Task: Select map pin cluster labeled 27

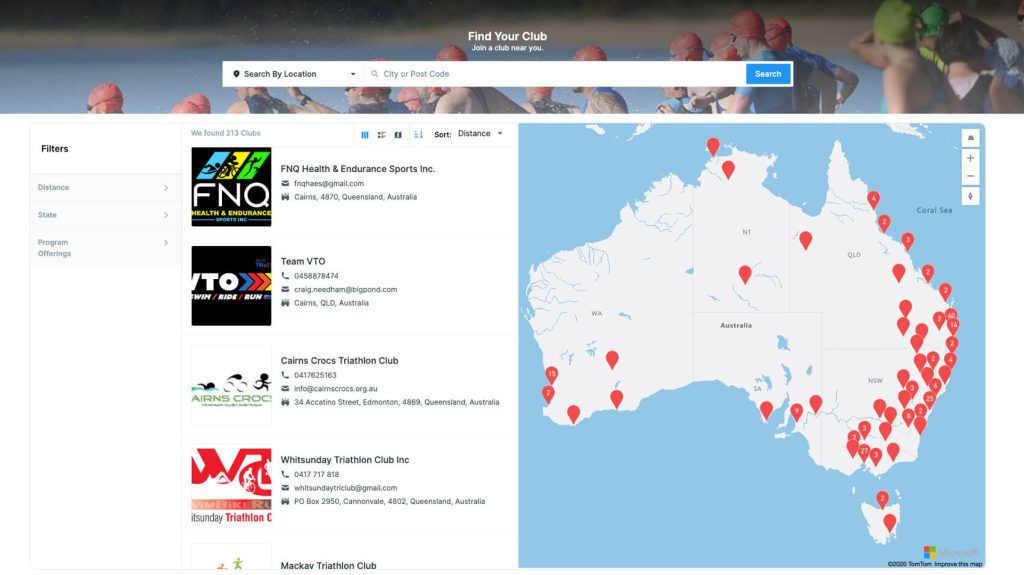Action: coord(864,452)
